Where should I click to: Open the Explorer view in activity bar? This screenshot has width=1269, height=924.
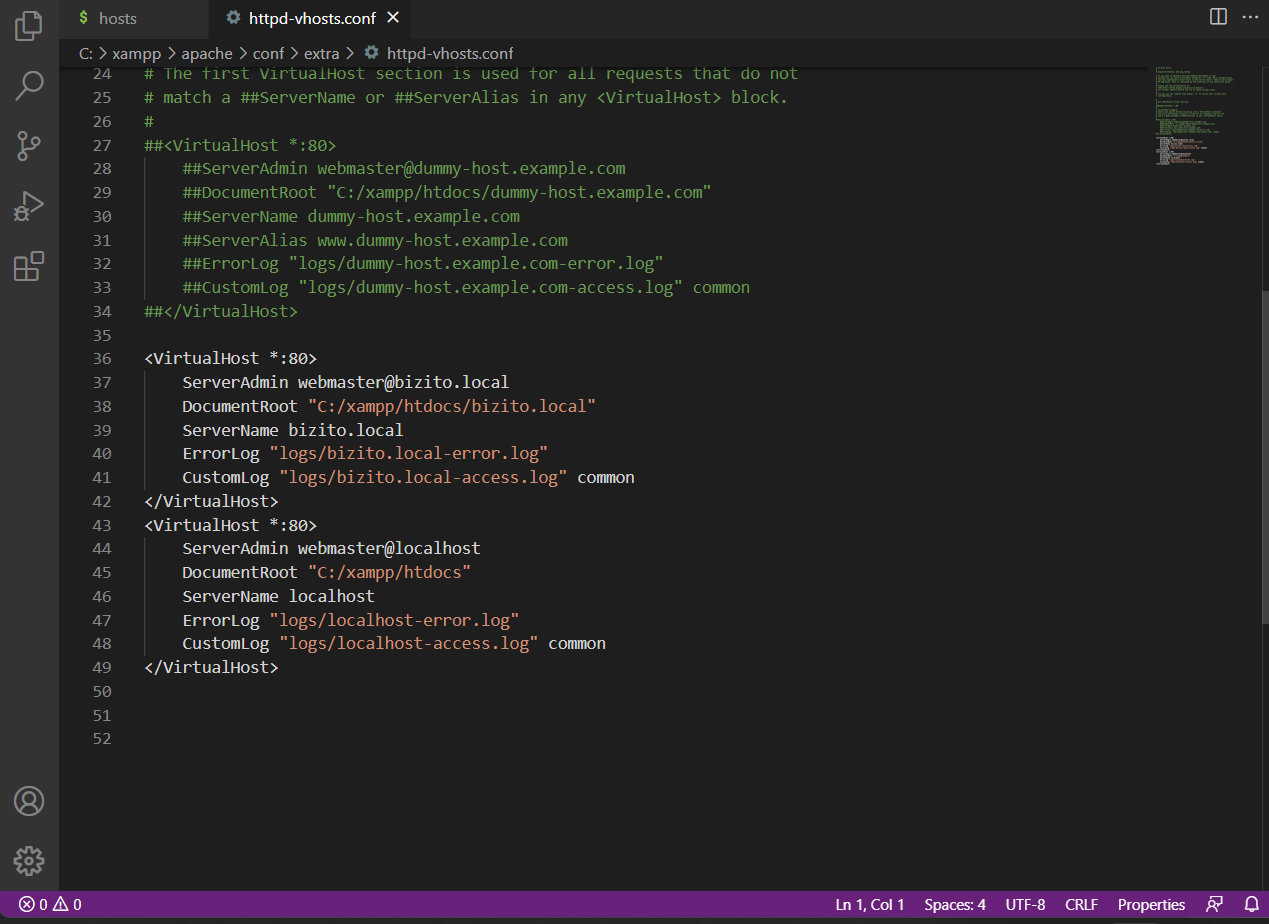(29, 26)
